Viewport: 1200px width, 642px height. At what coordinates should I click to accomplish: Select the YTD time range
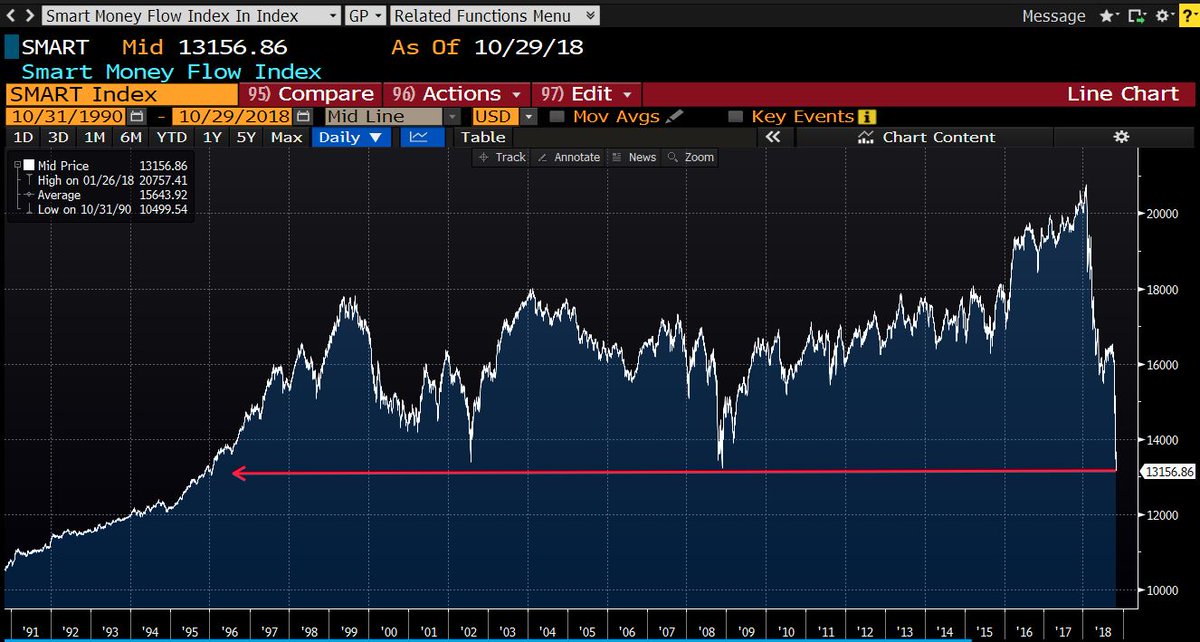[x=172, y=137]
